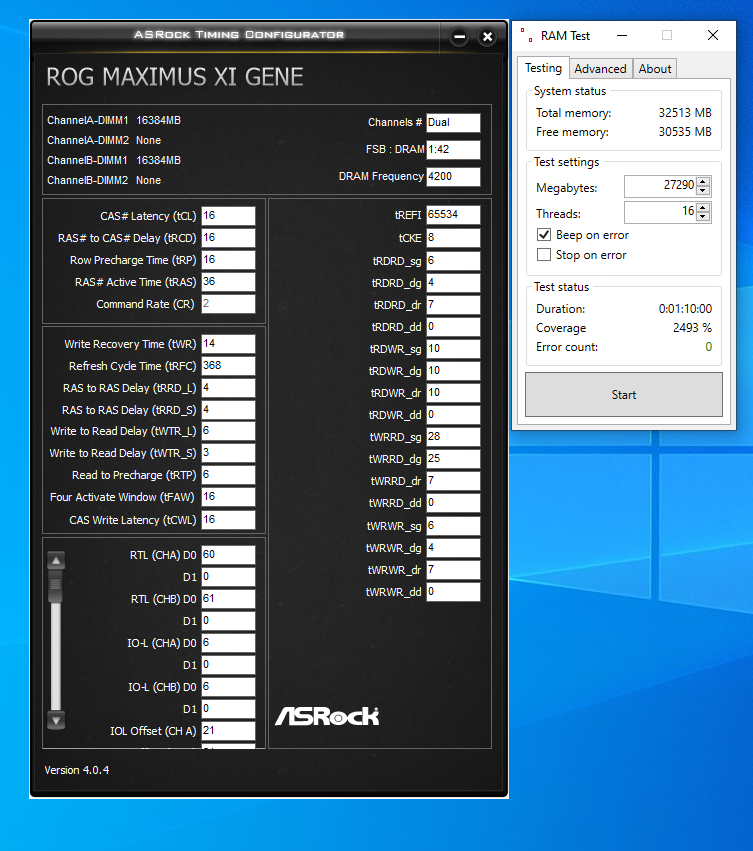Click the tREFI field showing 65534
Image resolution: width=753 pixels, height=851 pixels.
453,215
